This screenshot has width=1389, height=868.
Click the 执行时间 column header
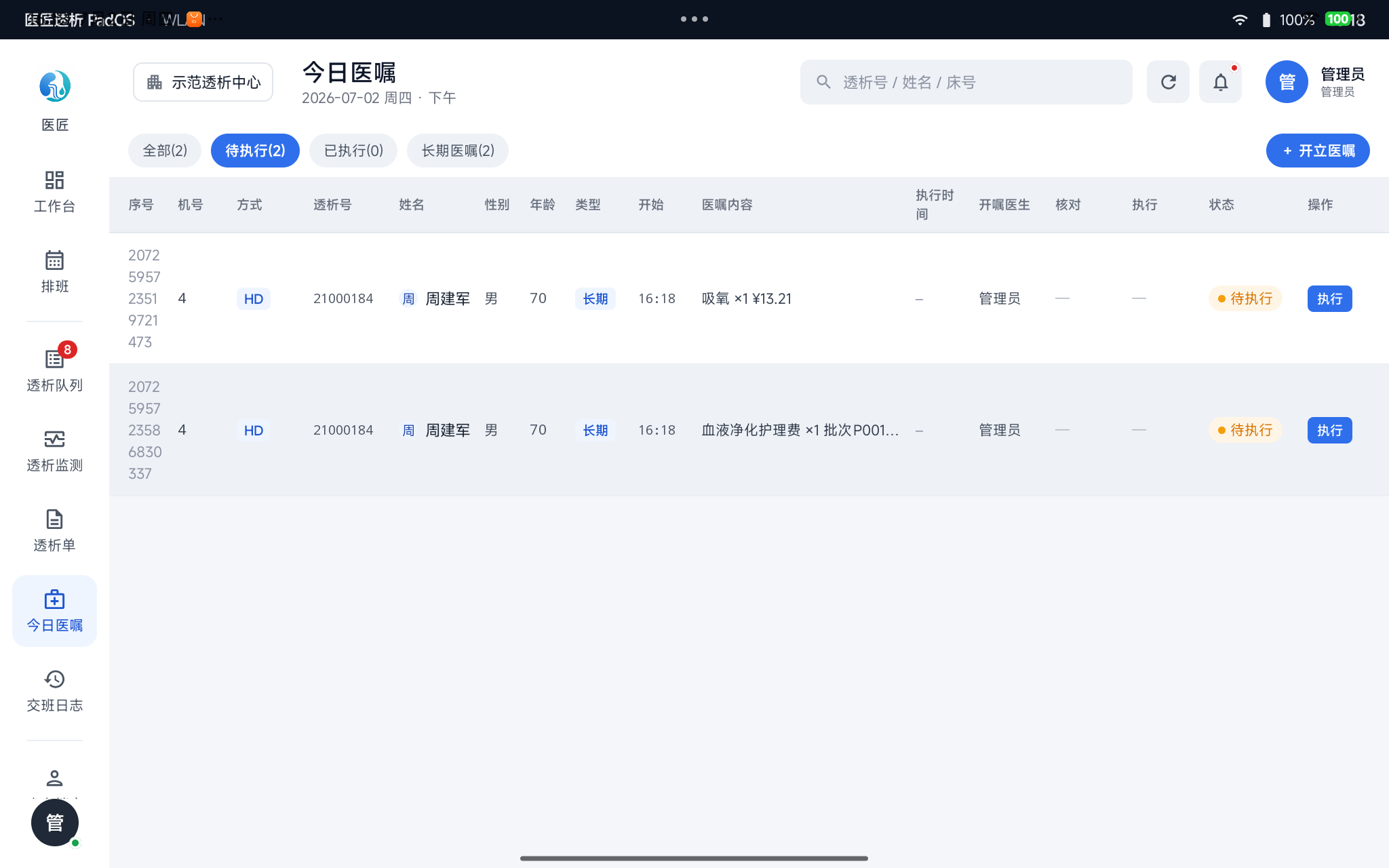click(935, 205)
